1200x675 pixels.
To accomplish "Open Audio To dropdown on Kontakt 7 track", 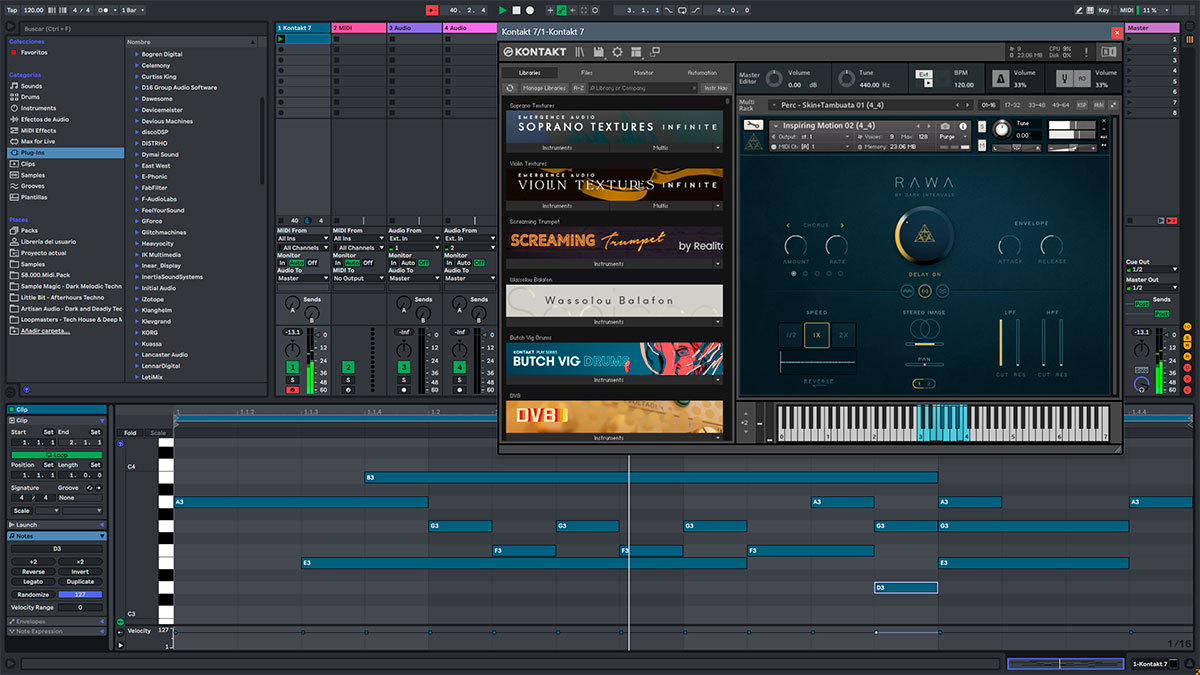I will pos(303,278).
